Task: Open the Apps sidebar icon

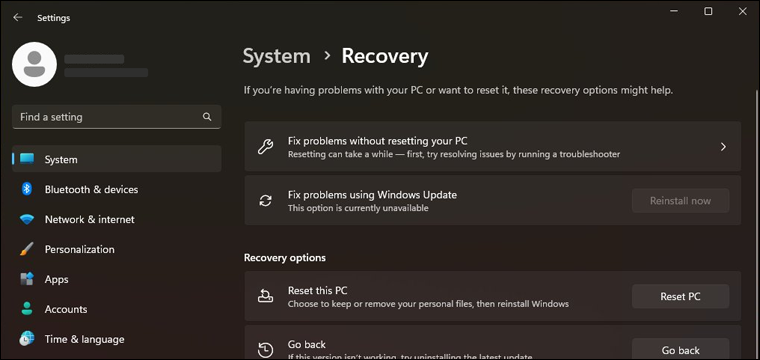Action: click(x=27, y=279)
